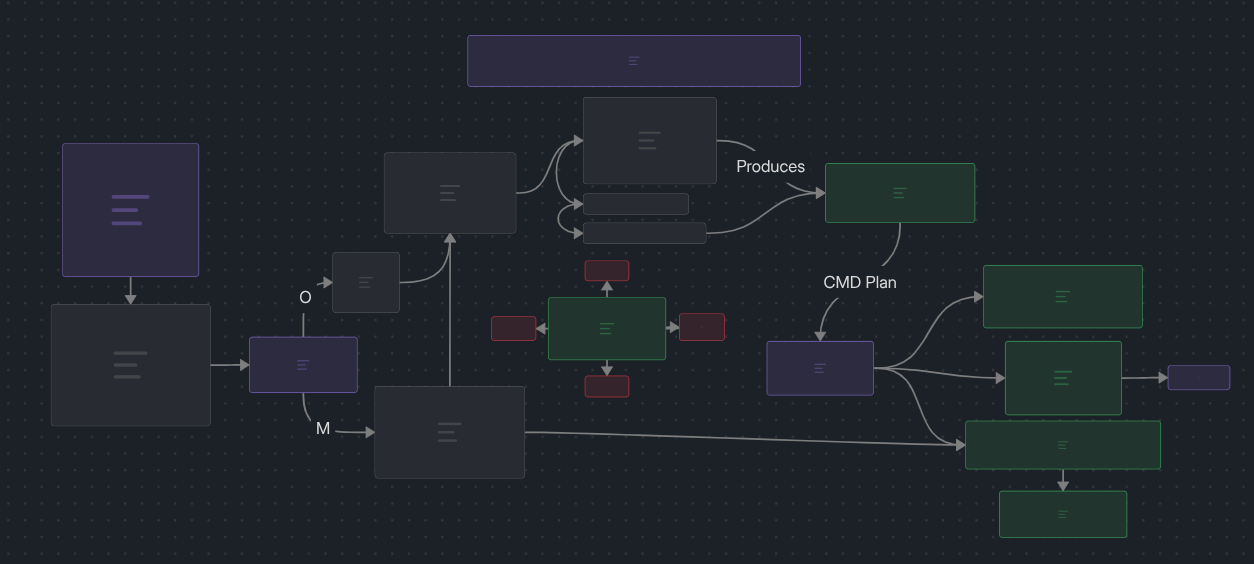Image resolution: width=1254 pixels, height=564 pixels.
Task: Select purple card the CMD Plan edge points to
Action: (820, 368)
